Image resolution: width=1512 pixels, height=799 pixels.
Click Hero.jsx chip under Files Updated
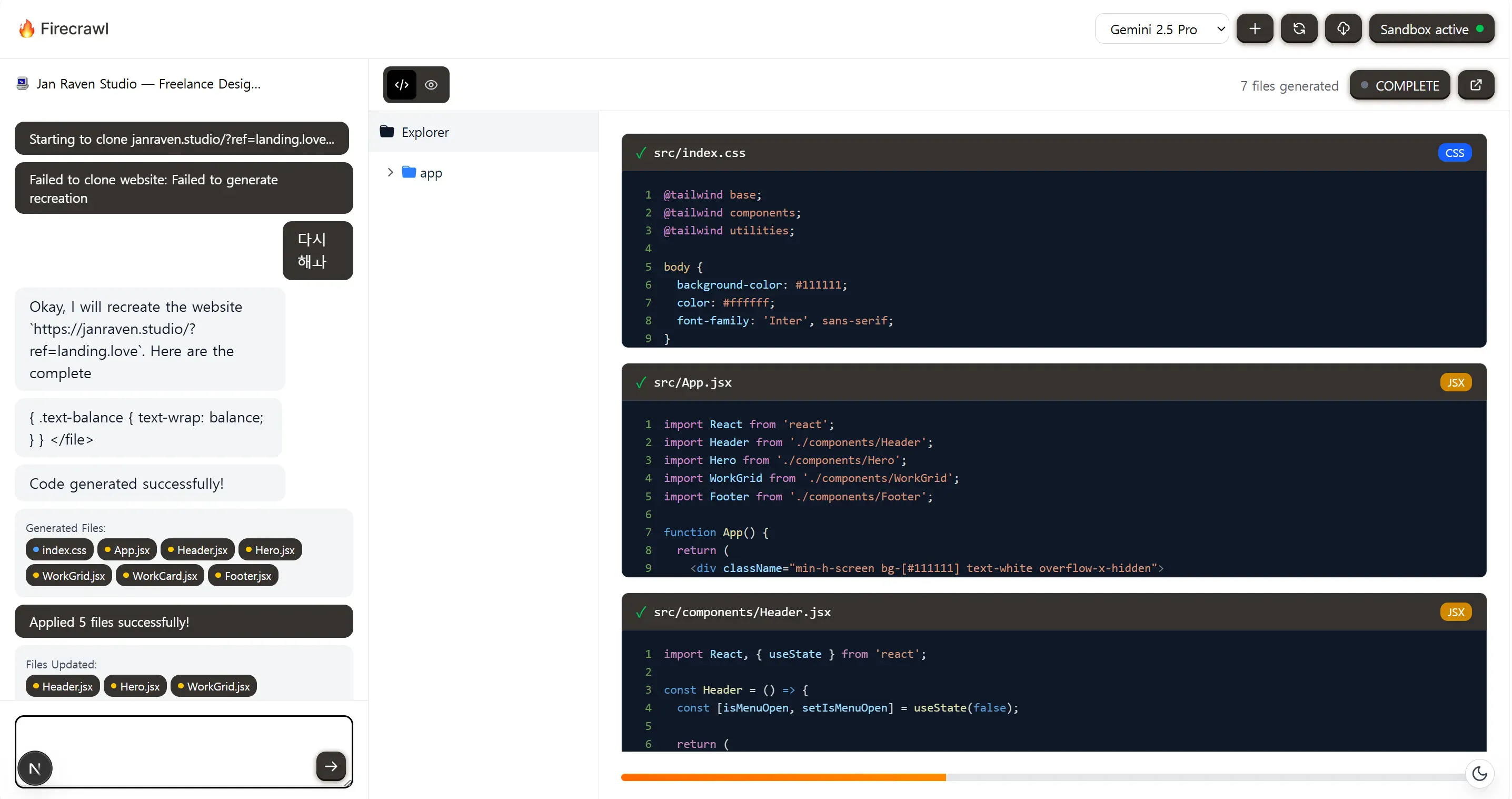tap(135, 686)
